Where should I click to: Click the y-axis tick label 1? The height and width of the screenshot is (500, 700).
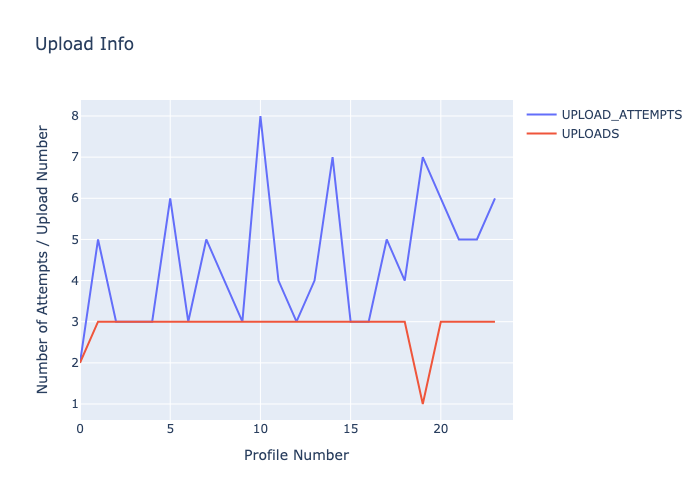73,404
